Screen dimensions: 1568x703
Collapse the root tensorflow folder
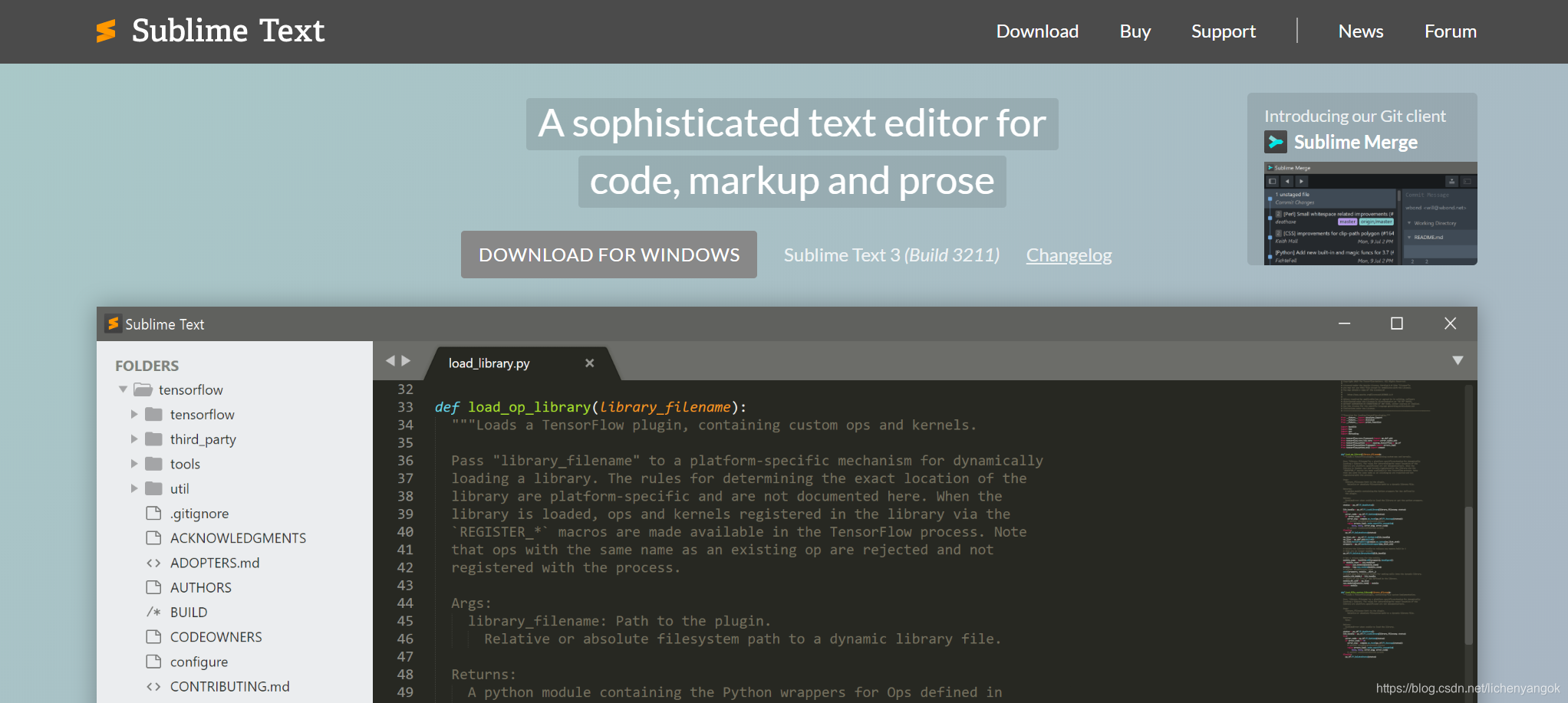tap(123, 389)
